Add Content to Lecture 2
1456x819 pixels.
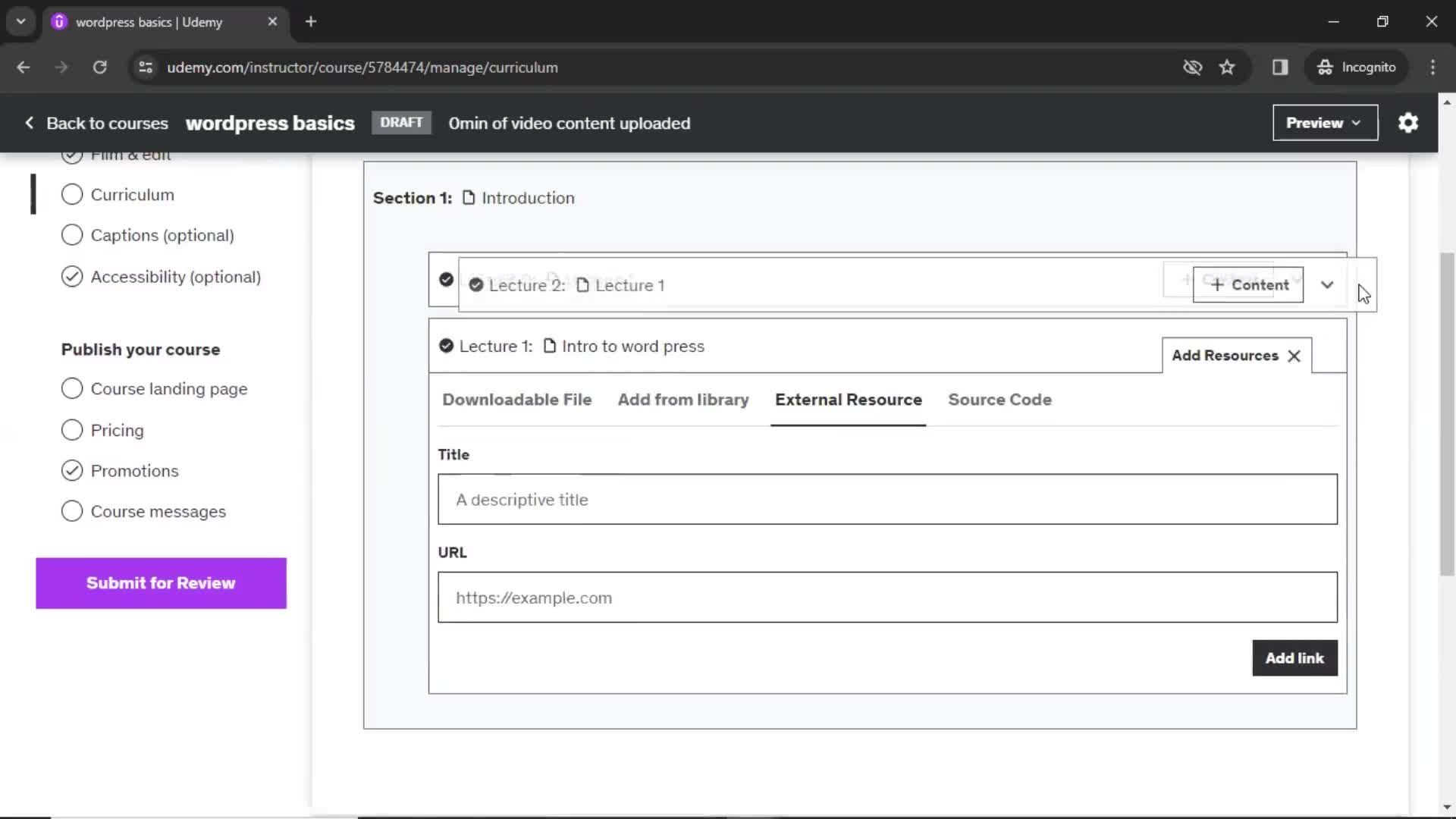(x=1248, y=285)
